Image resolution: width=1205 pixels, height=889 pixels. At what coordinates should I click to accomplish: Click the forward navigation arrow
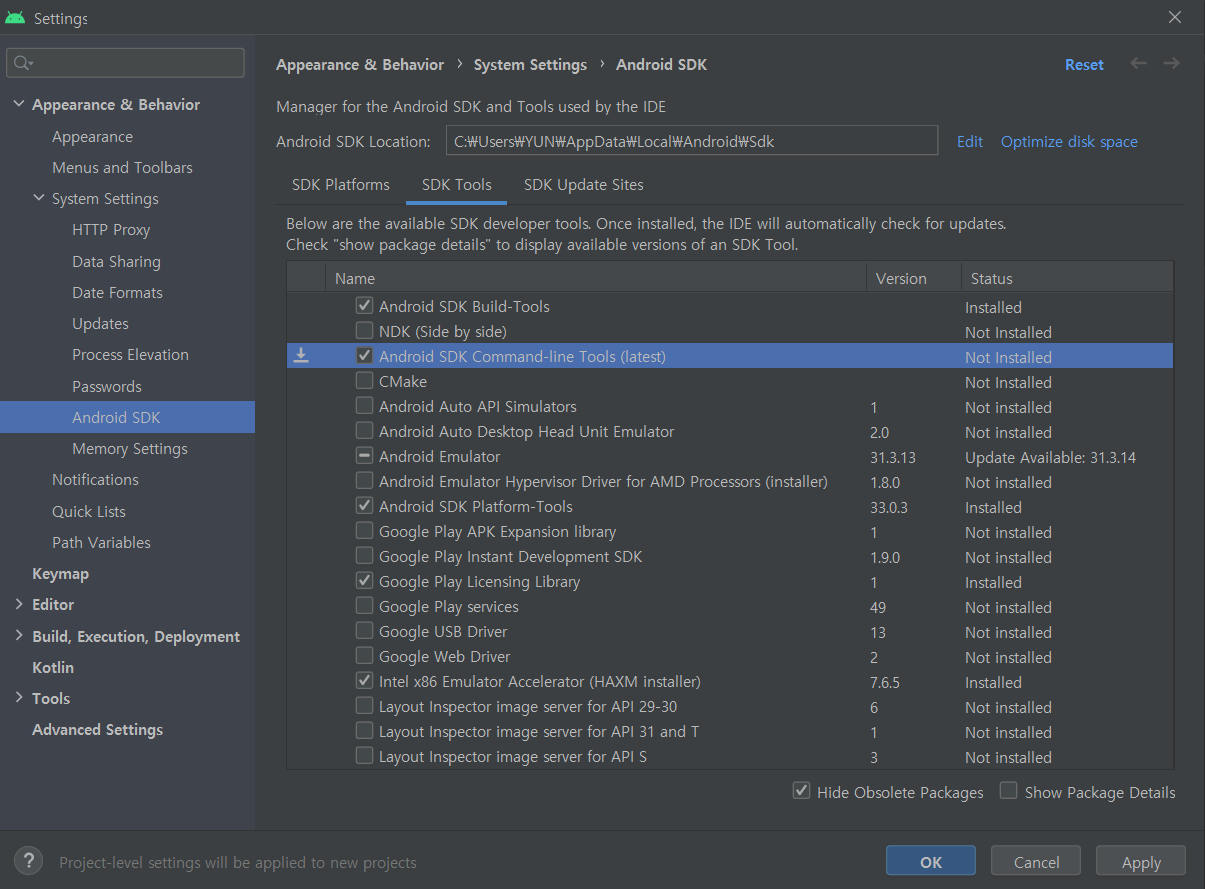(1171, 64)
